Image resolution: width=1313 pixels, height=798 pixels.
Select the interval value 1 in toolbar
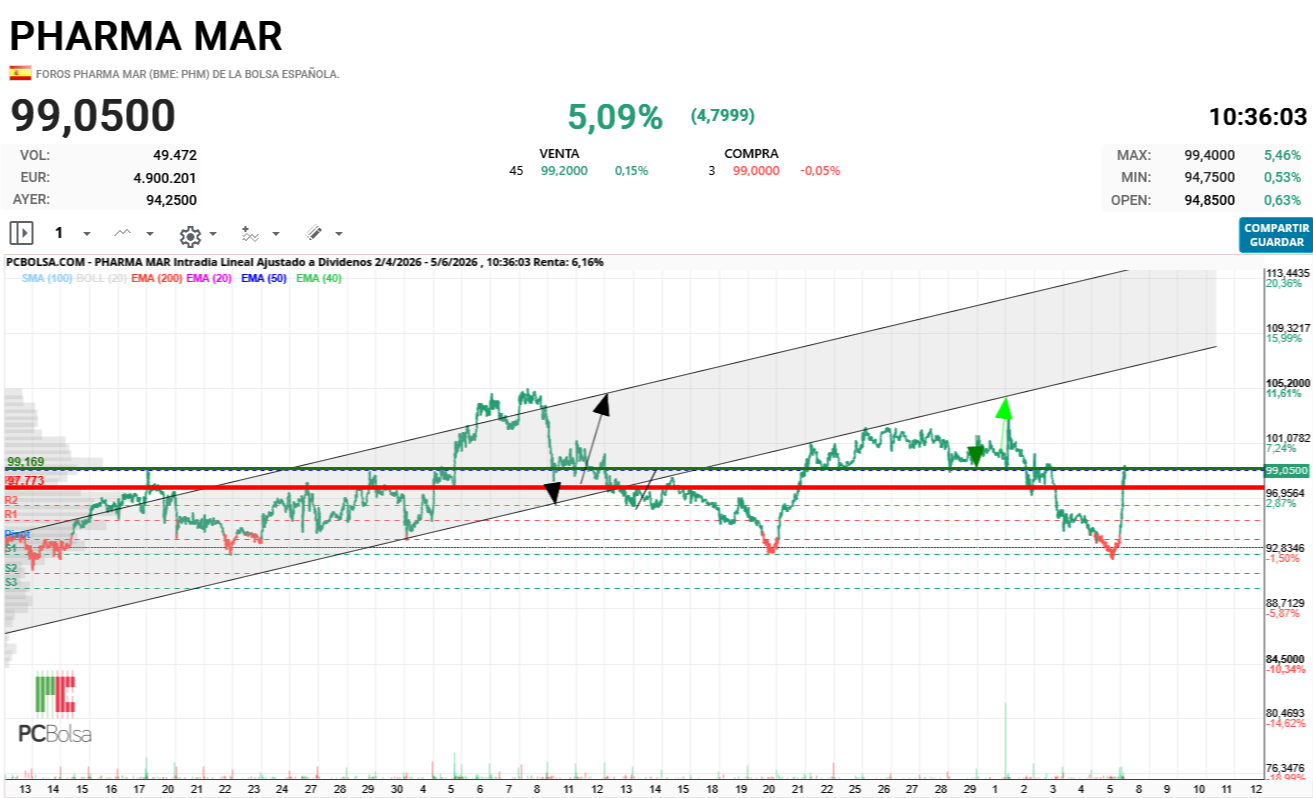click(x=59, y=233)
